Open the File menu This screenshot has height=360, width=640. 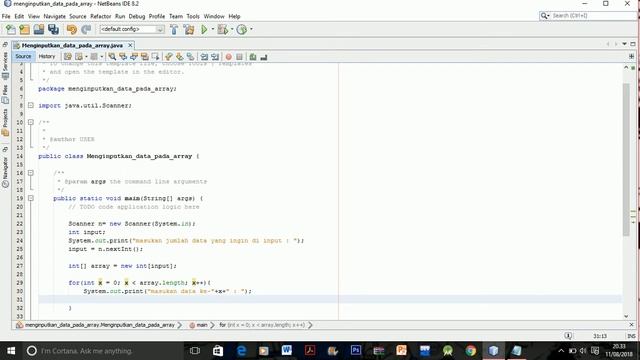click(6, 16)
